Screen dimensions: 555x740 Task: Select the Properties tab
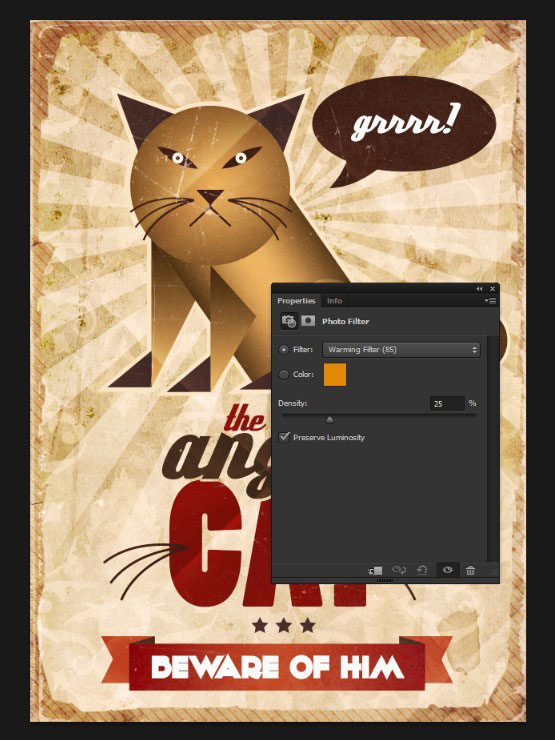(x=296, y=301)
